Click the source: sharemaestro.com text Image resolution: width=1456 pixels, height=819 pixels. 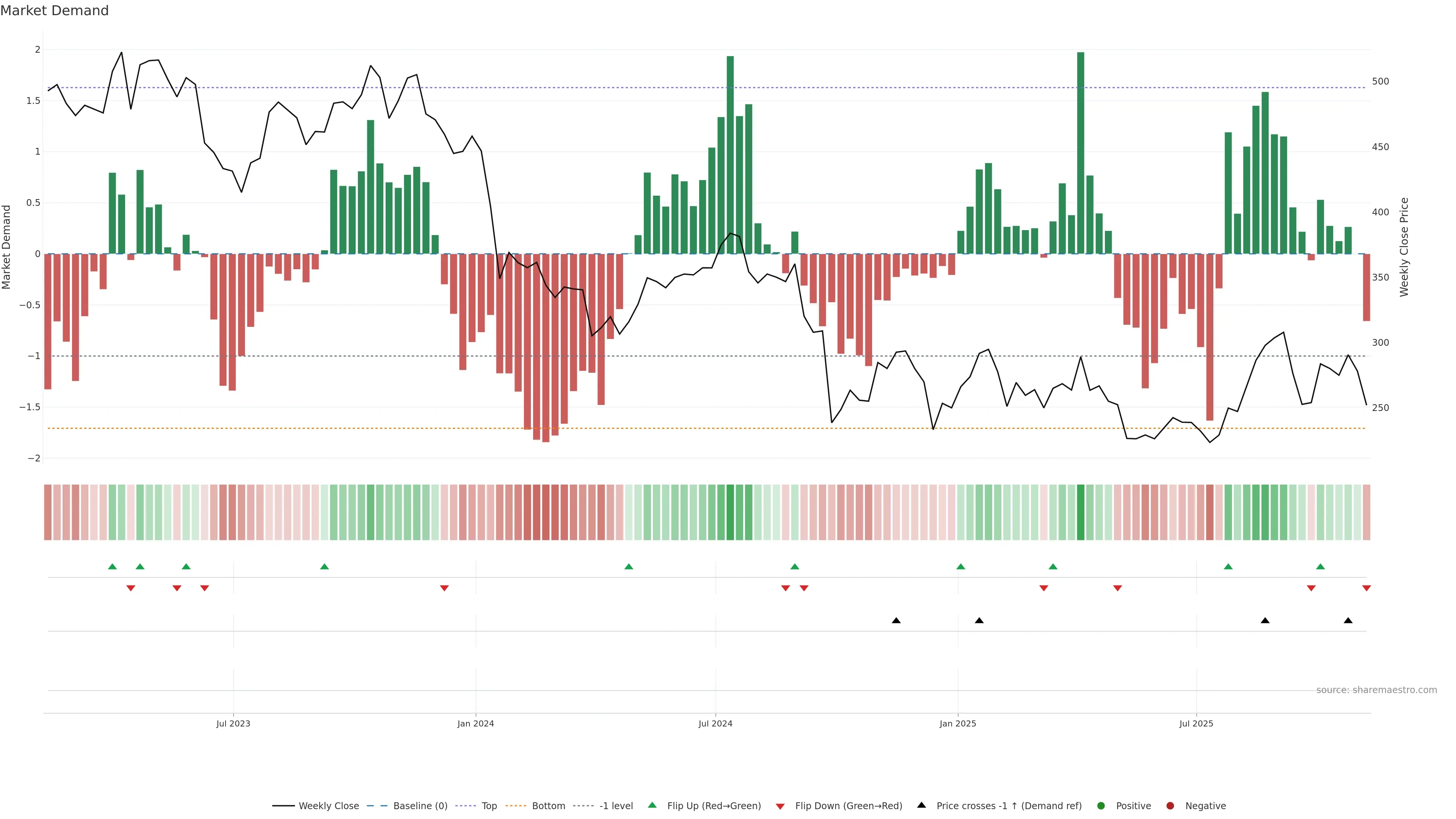(x=1376, y=690)
